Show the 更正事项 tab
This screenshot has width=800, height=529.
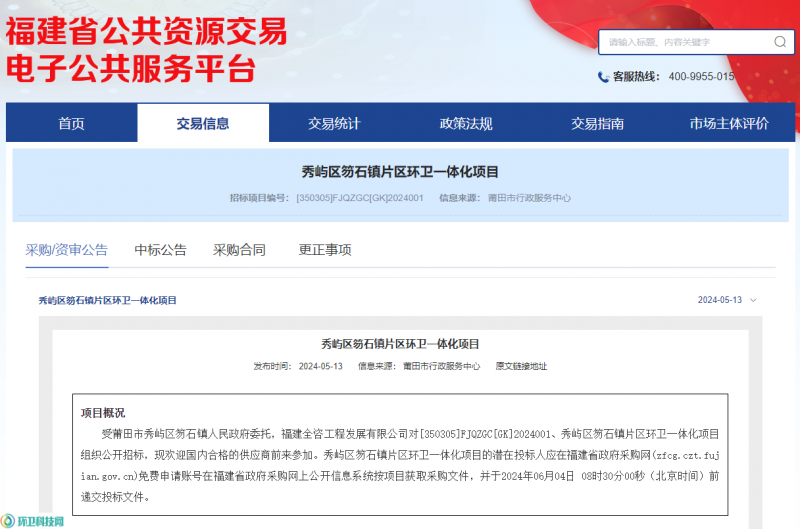point(325,250)
